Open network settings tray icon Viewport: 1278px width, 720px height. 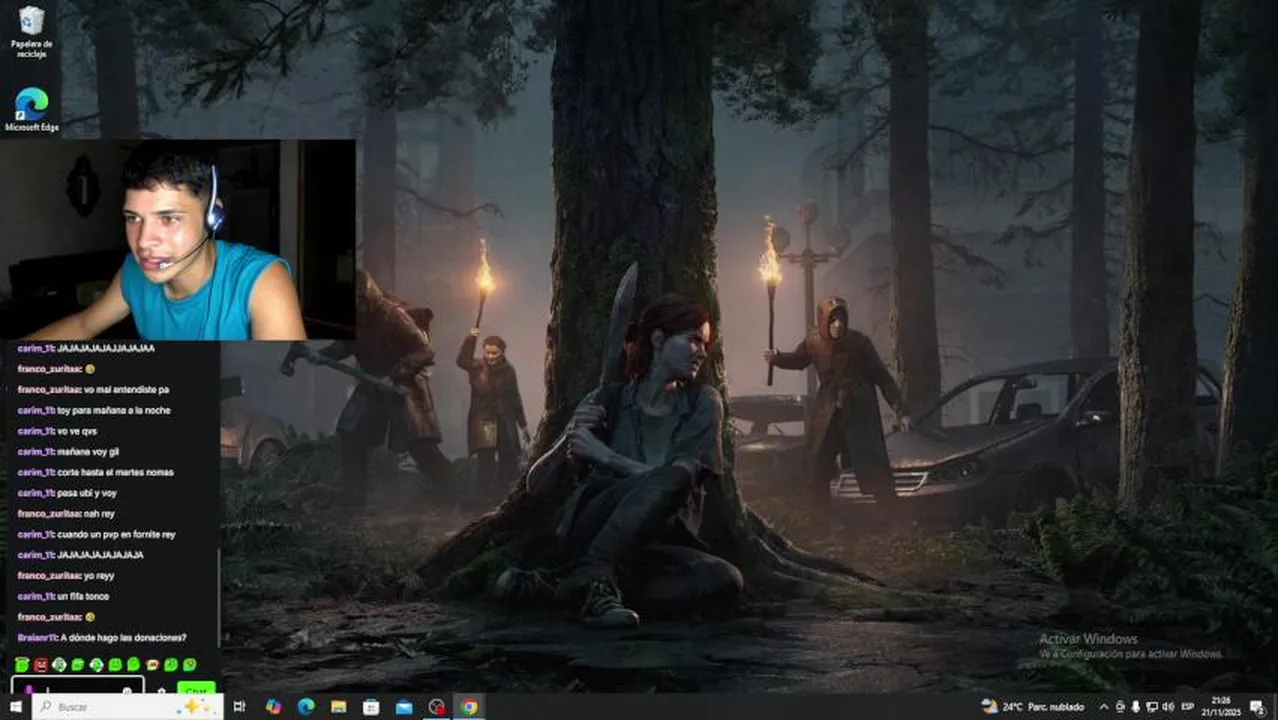[1152, 707]
